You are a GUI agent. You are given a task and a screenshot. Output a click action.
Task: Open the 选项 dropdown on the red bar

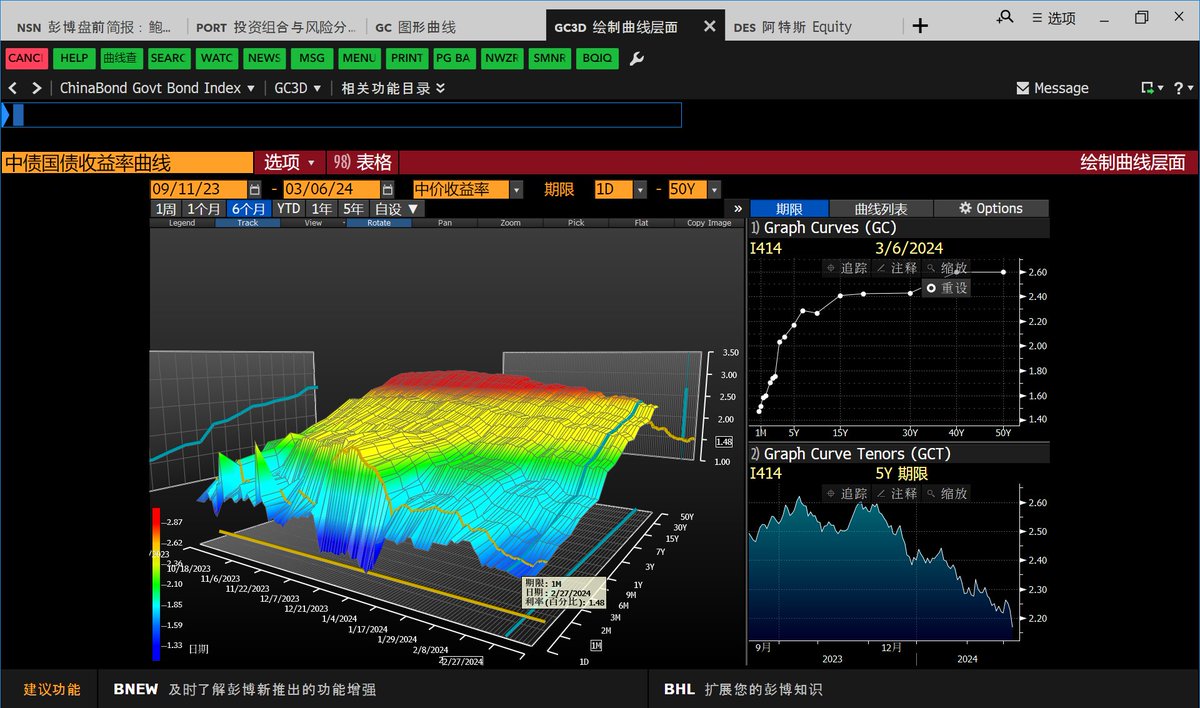(x=290, y=162)
